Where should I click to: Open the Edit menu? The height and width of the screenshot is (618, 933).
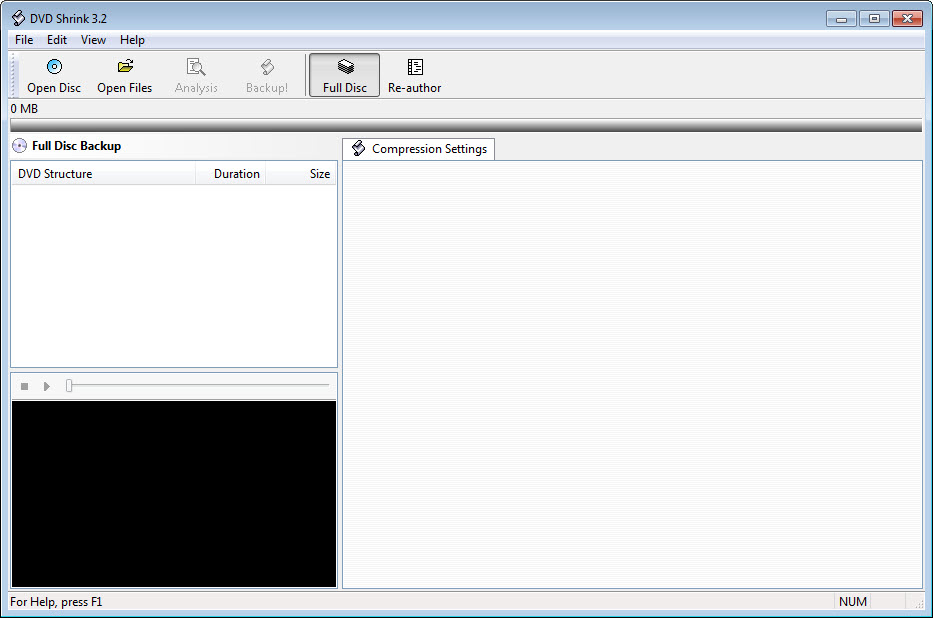(x=57, y=40)
